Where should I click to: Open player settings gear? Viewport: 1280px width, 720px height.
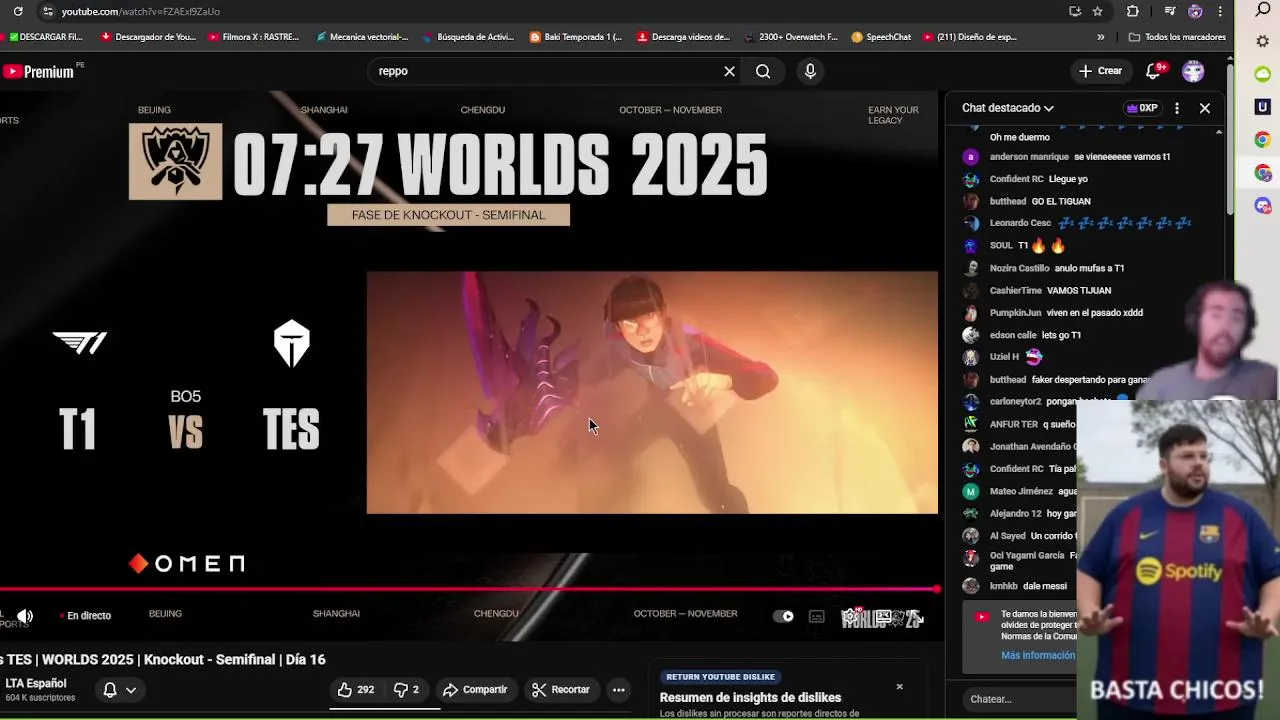pos(850,616)
